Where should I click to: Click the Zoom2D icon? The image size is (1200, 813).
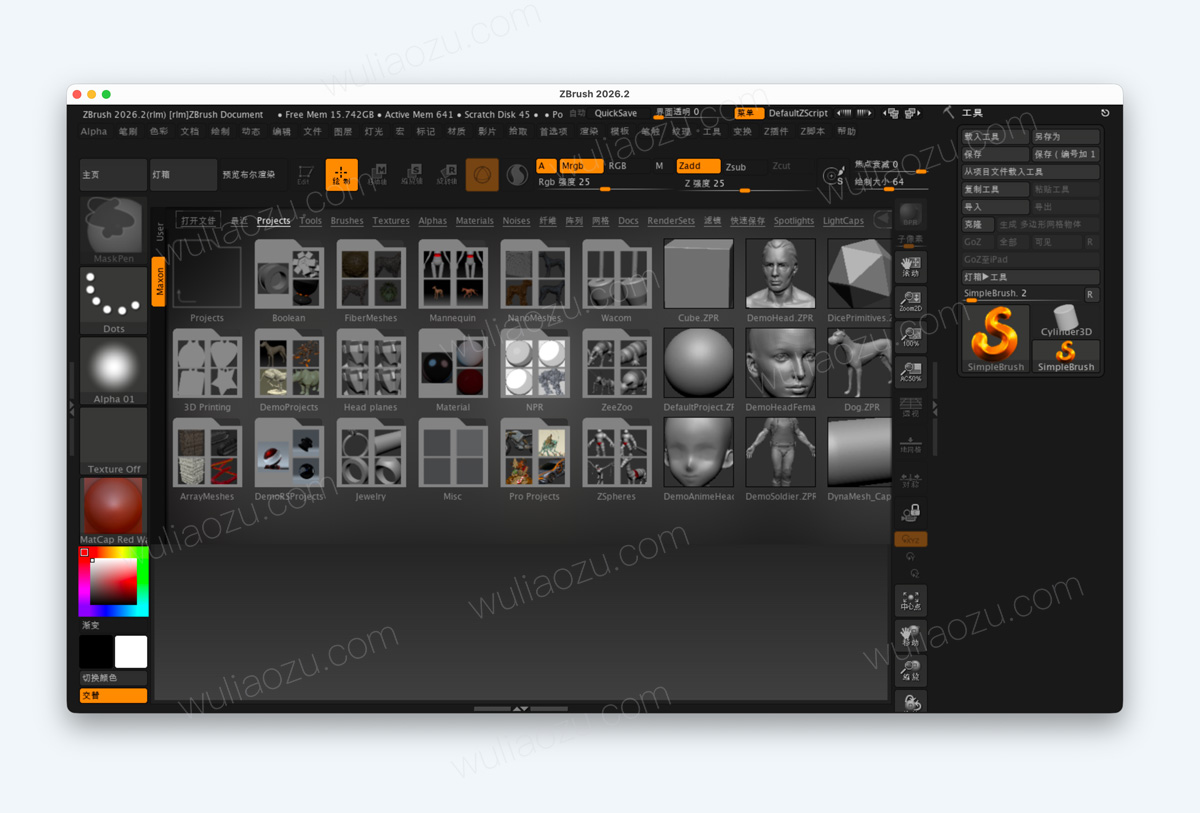click(910, 301)
